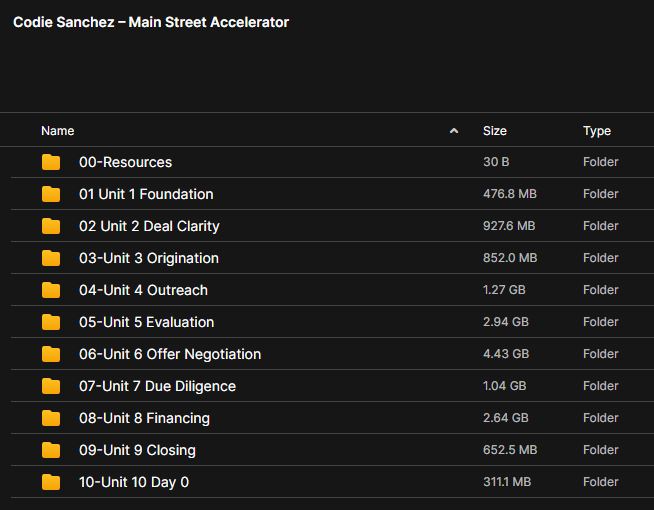Sort files by the Type column header
Viewport: 654px width, 510px height.
click(x=597, y=131)
